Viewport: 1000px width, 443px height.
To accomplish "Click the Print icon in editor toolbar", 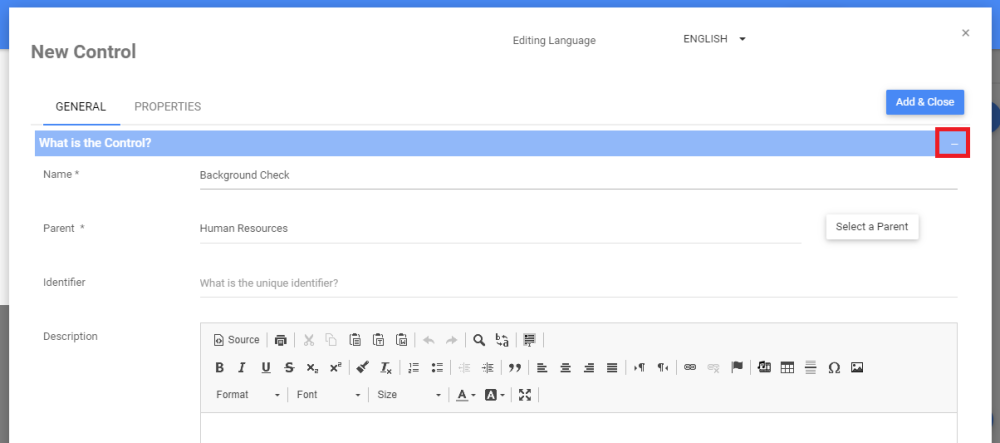I will click(x=281, y=340).
